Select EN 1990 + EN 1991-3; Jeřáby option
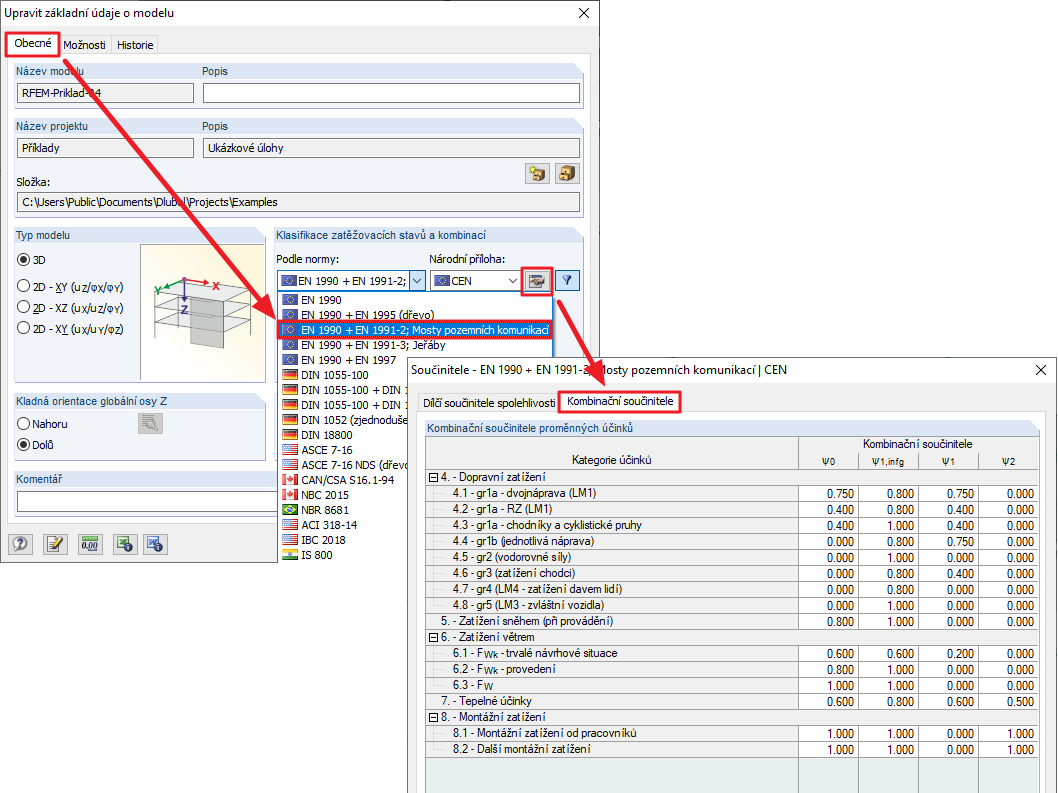 click(x=415, y=345)
